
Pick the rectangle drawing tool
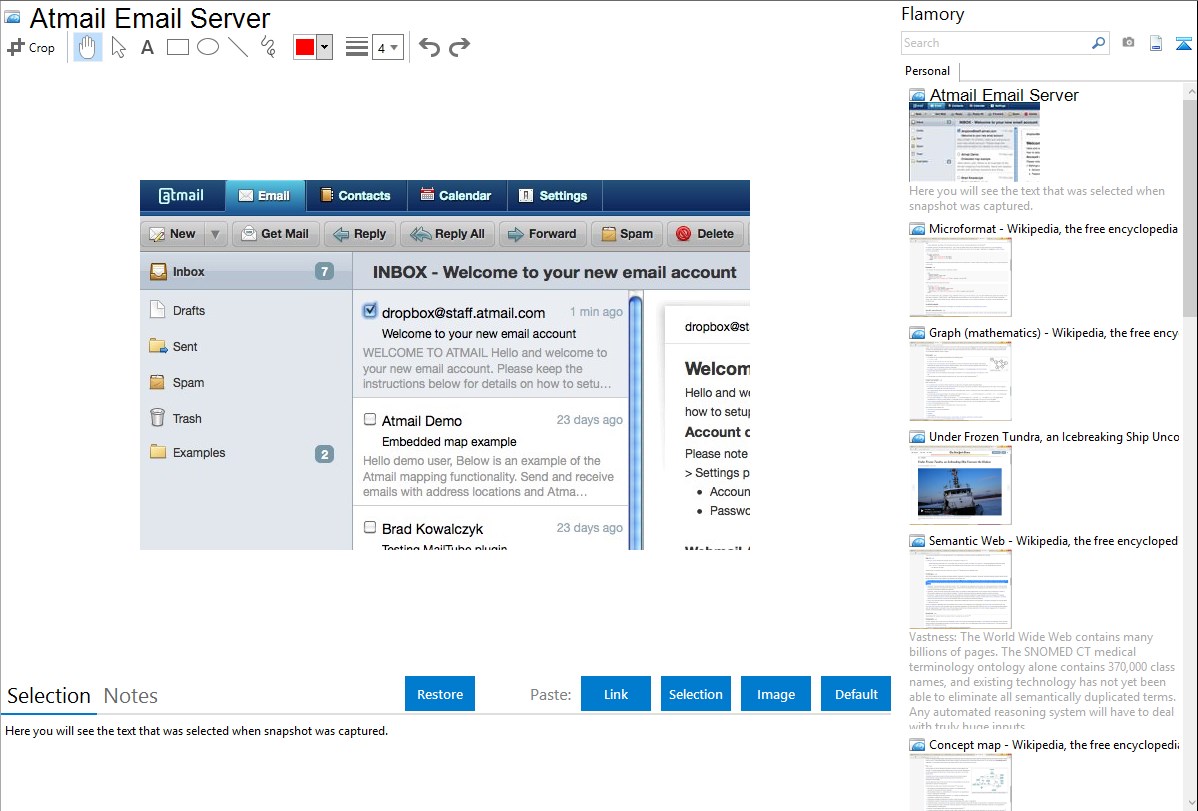177,47
